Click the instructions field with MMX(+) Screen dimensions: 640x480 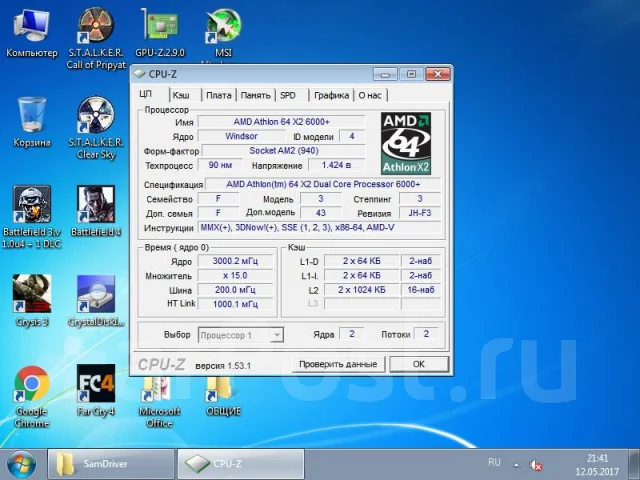tap(320, 228)
